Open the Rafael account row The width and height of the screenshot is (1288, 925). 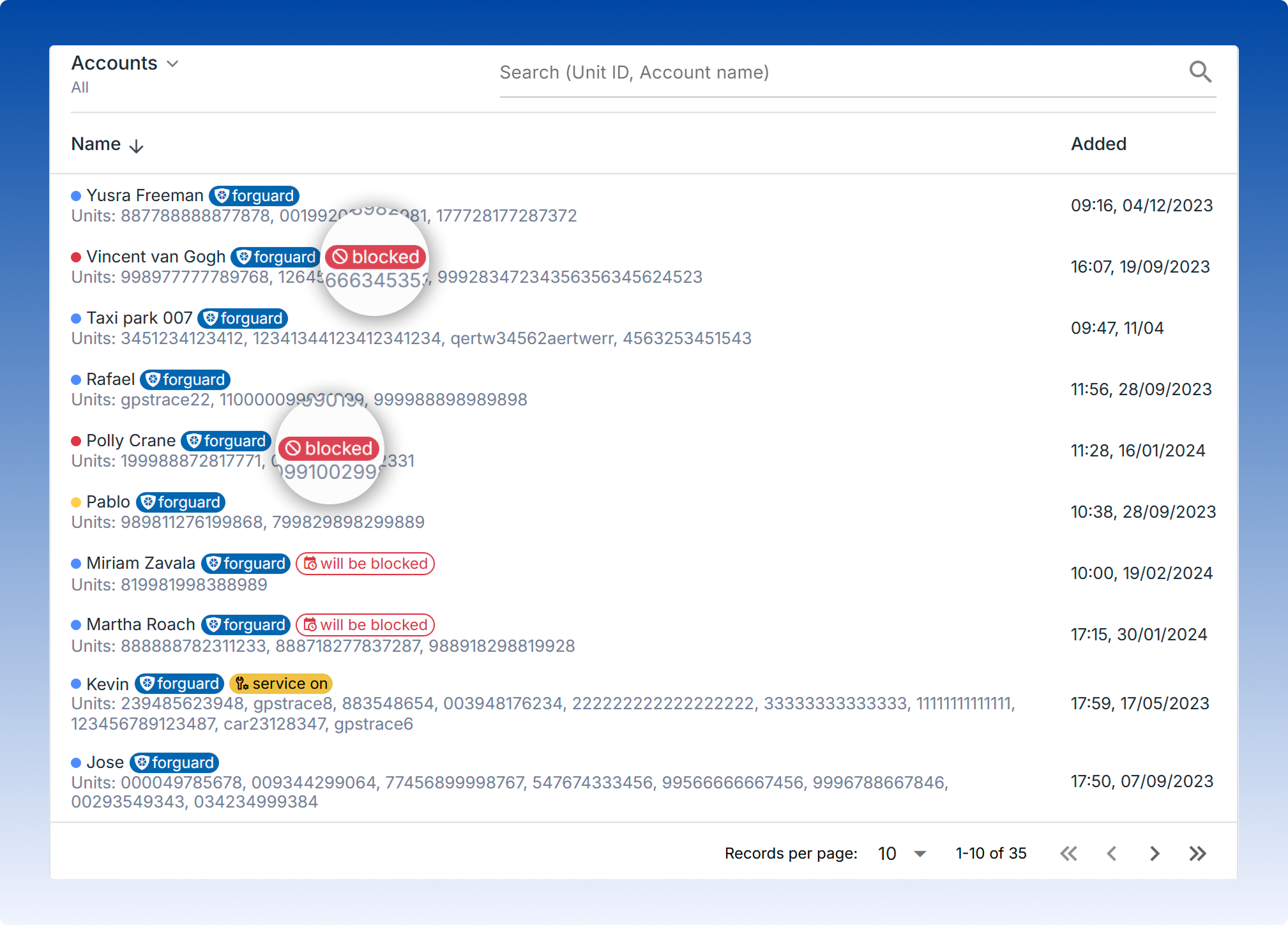point(110,379)
